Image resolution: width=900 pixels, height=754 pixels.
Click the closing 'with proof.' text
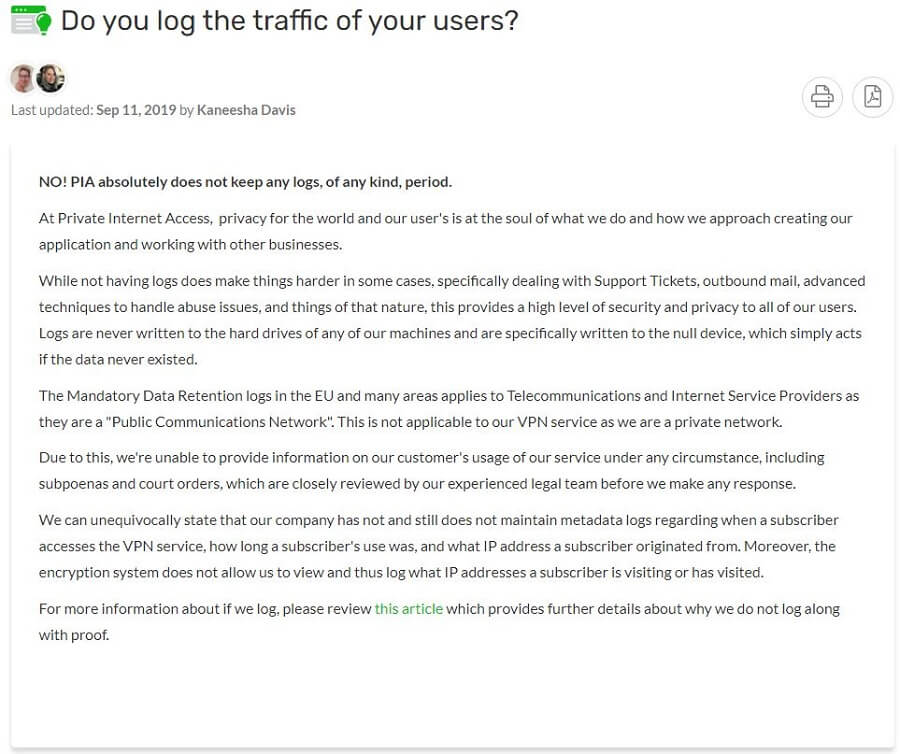74,635
